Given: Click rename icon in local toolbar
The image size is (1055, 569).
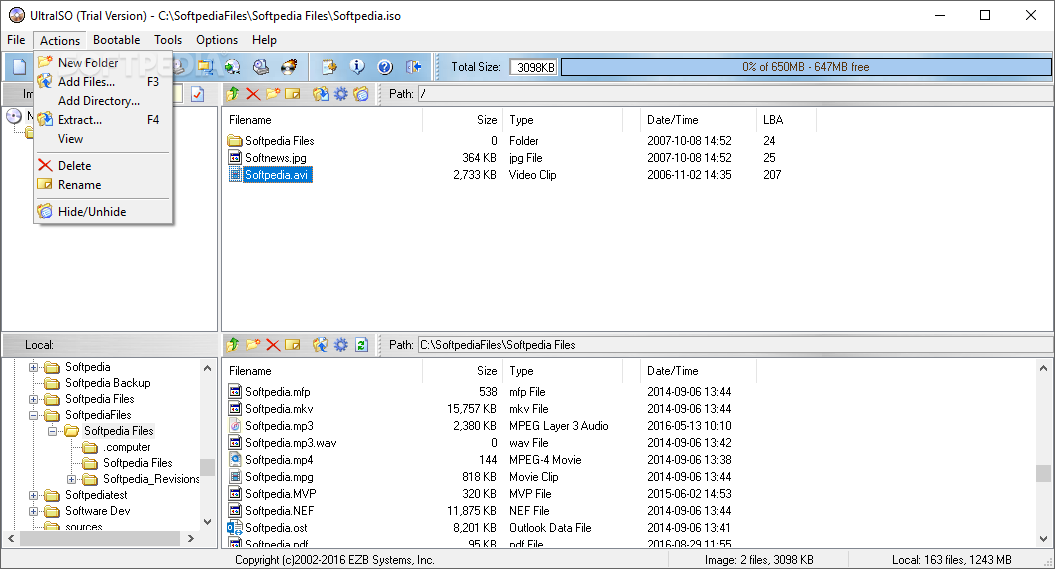Looking at the screenshot, I should [x=293, y=345].
